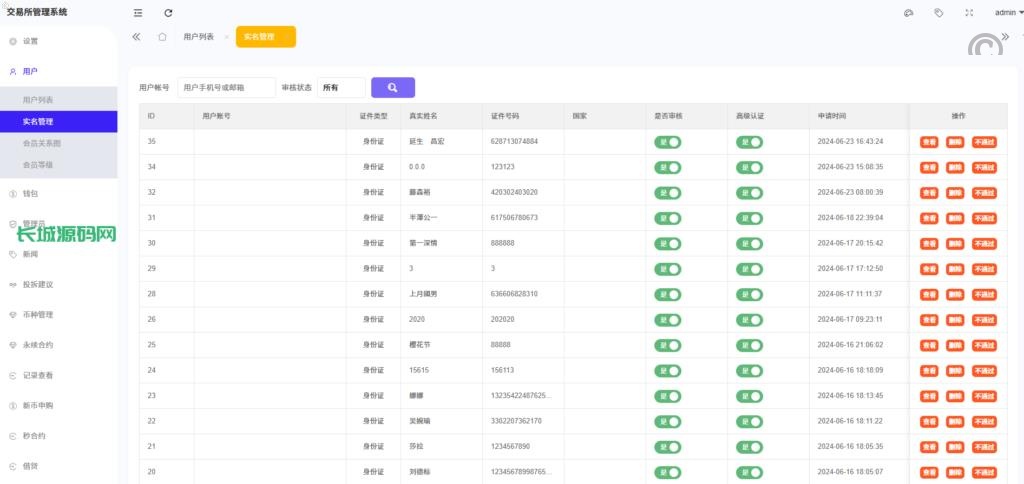1024x484 pixels.
Task: Expand the 钱包 sidebar menu
Action: tap(30, 193)
